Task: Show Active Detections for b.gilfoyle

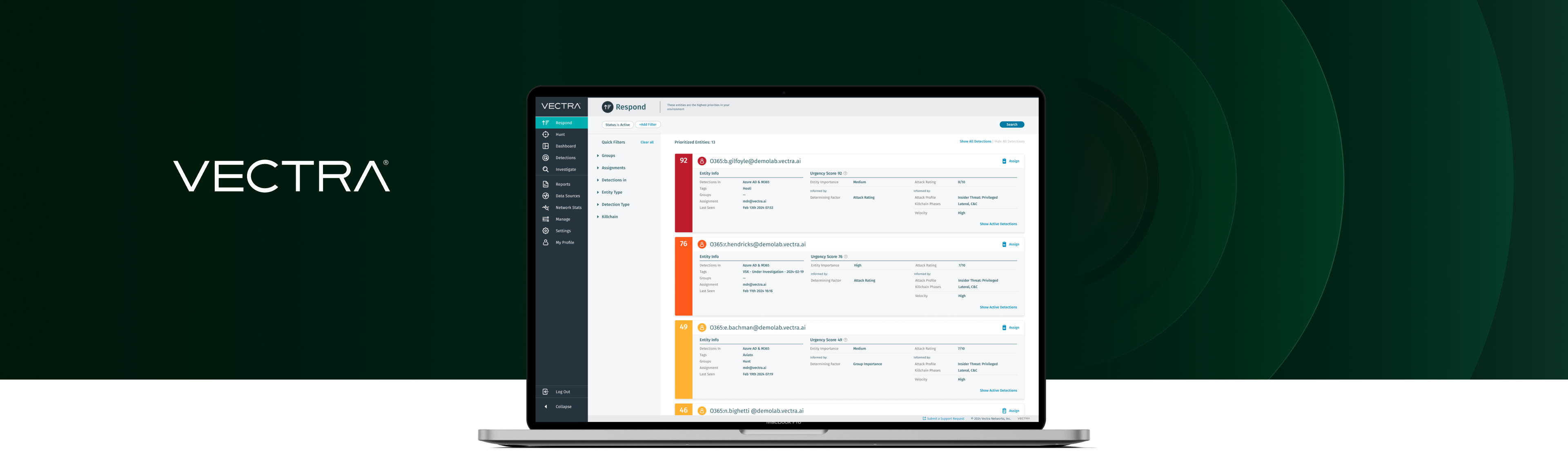Action: [x=998, y=224]
